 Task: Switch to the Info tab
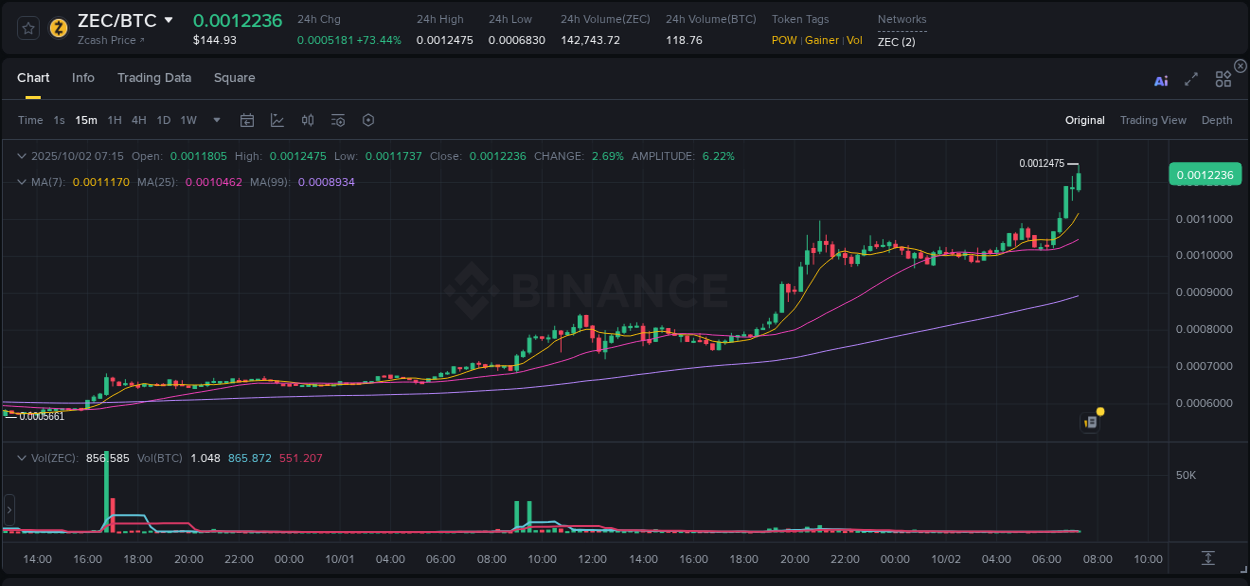point(83,78)
